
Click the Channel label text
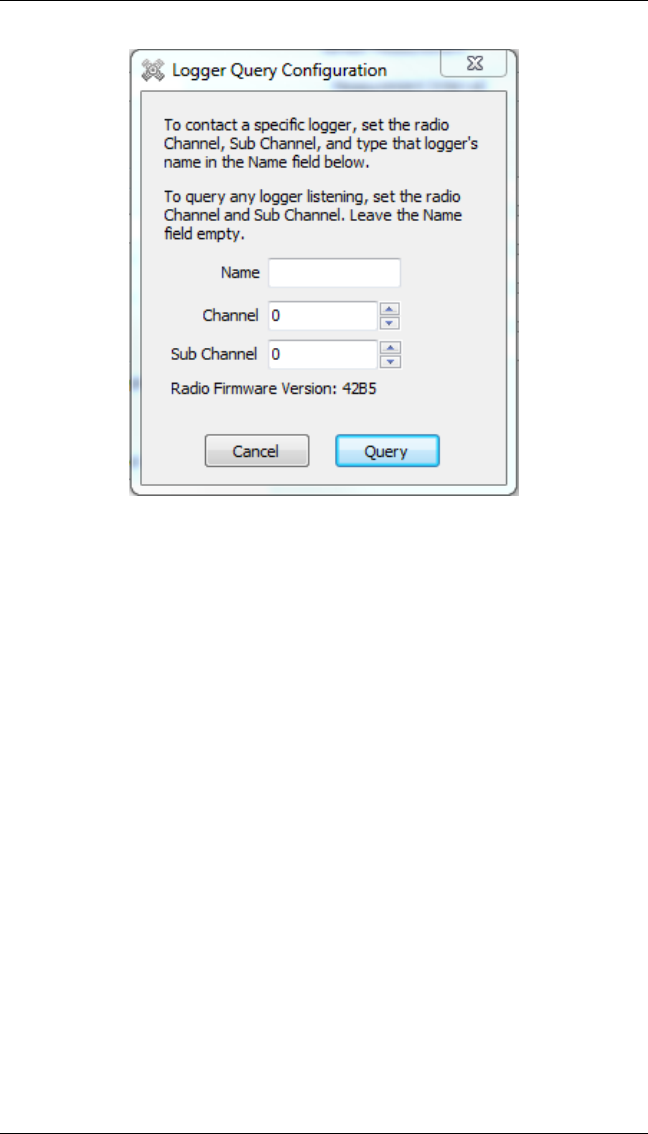coord(230,315)
